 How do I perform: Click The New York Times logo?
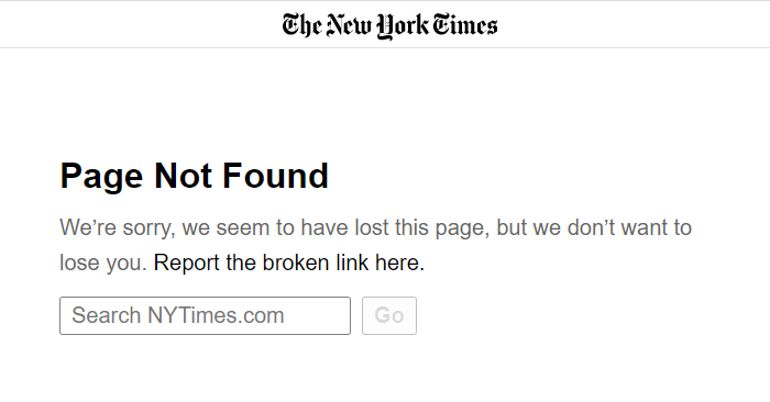(389, 25)
